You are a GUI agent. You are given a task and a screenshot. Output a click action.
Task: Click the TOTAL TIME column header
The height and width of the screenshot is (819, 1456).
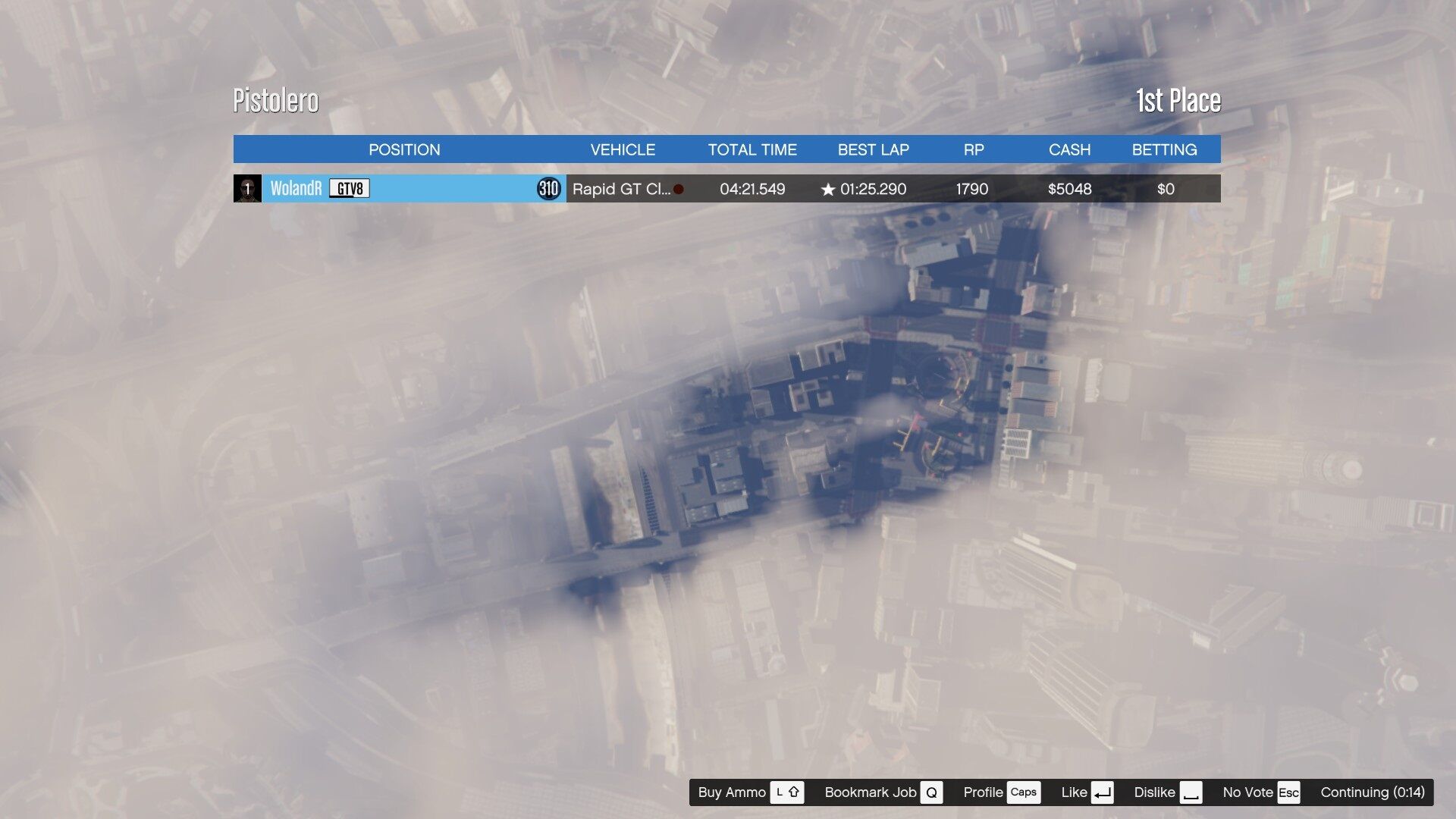click(x=752, y=149)
